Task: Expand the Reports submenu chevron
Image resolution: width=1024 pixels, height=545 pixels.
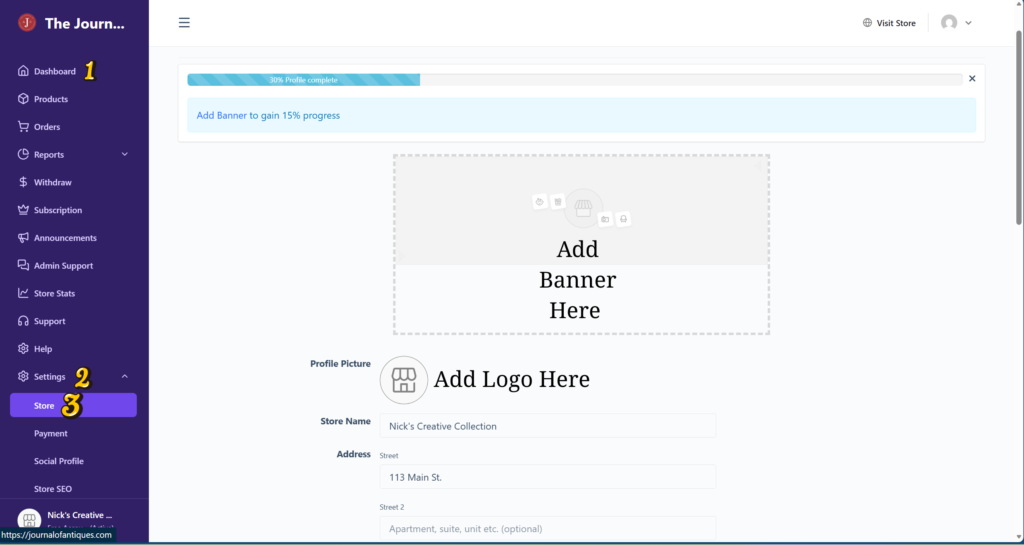Action: pos(125,155)
